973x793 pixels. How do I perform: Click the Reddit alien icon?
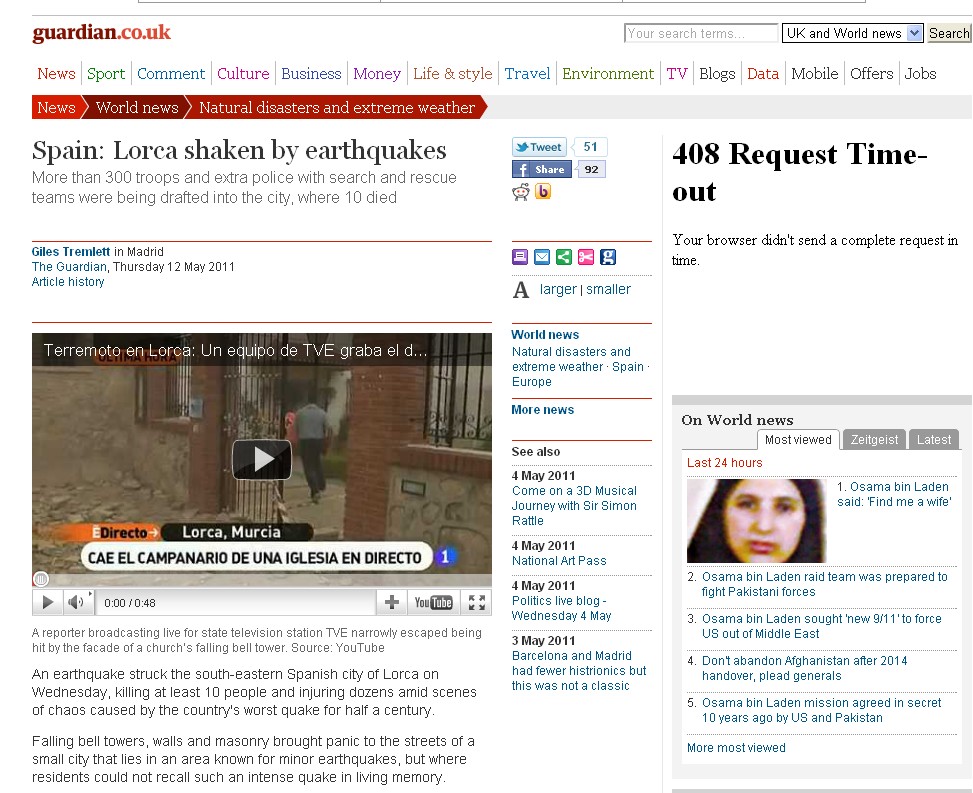pyautogui.click(x=521, y=192)
